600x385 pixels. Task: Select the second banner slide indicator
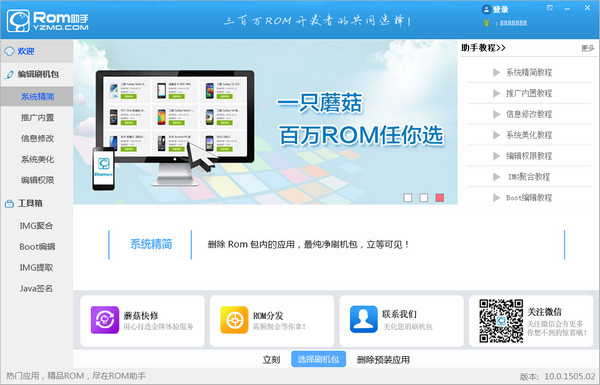pos(424,197)
